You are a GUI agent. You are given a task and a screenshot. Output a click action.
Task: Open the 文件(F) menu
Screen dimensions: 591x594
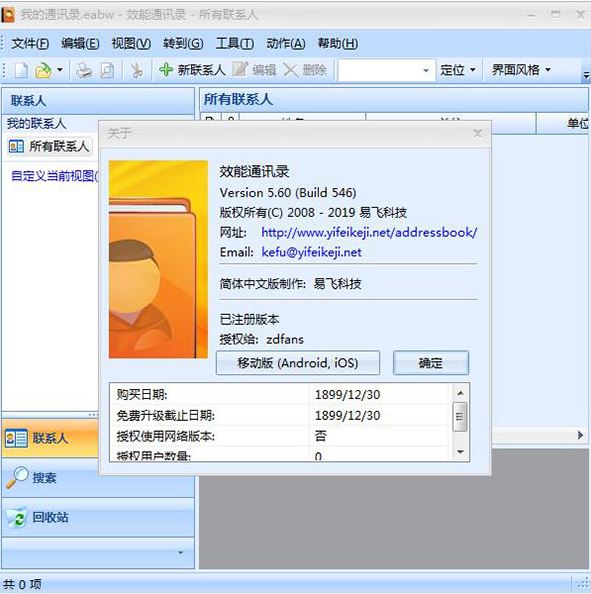click(x=30, y=44)
